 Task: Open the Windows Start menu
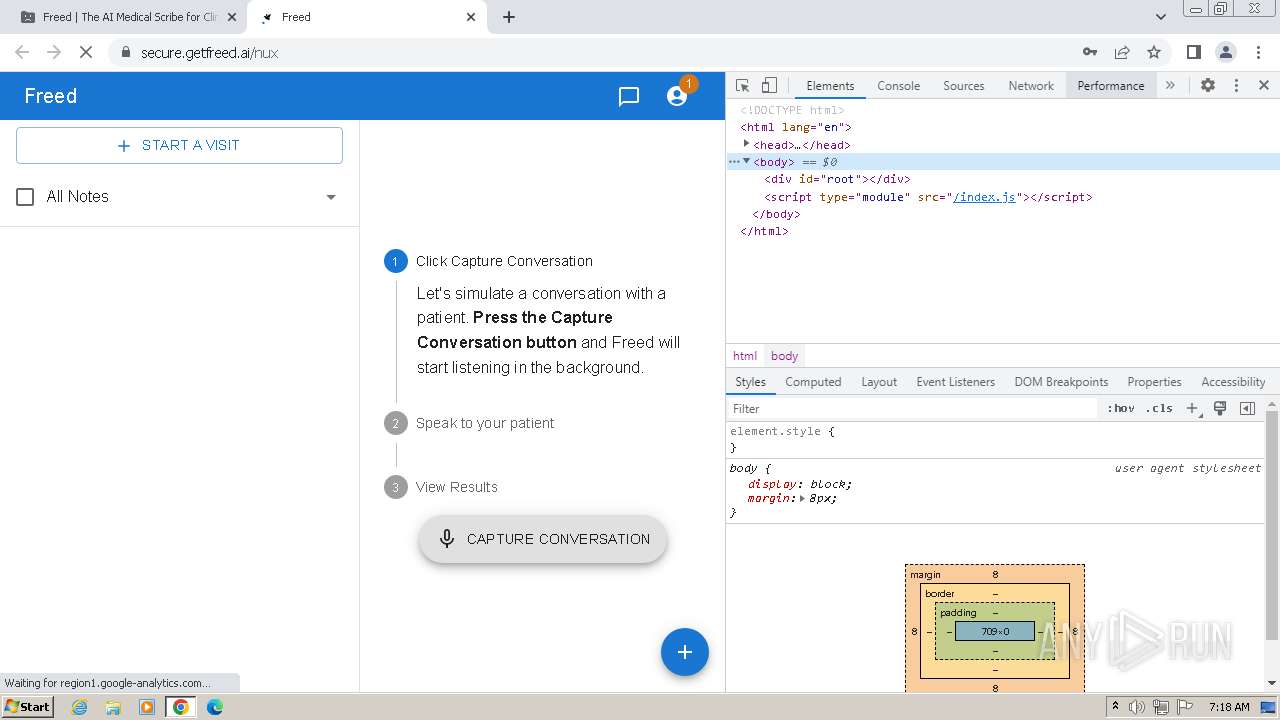[28, 706]
